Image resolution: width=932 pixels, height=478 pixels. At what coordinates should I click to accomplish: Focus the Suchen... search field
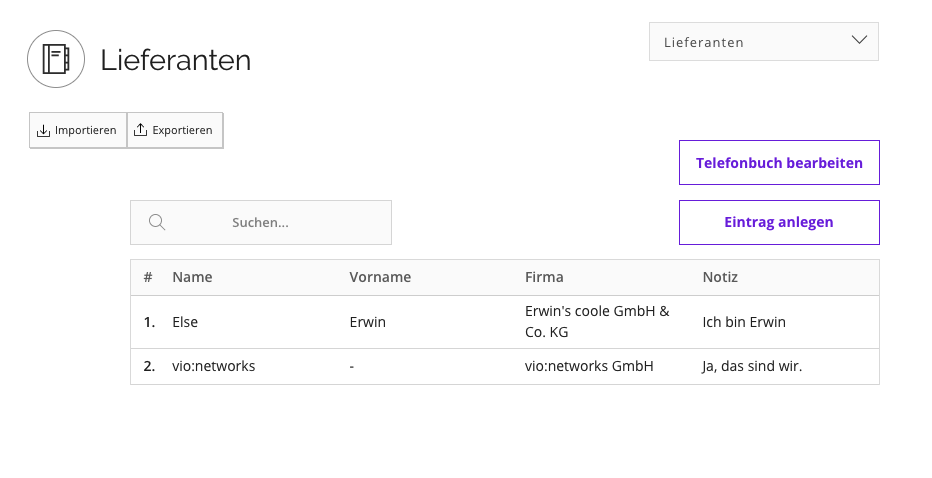click(x=261, y=222)
